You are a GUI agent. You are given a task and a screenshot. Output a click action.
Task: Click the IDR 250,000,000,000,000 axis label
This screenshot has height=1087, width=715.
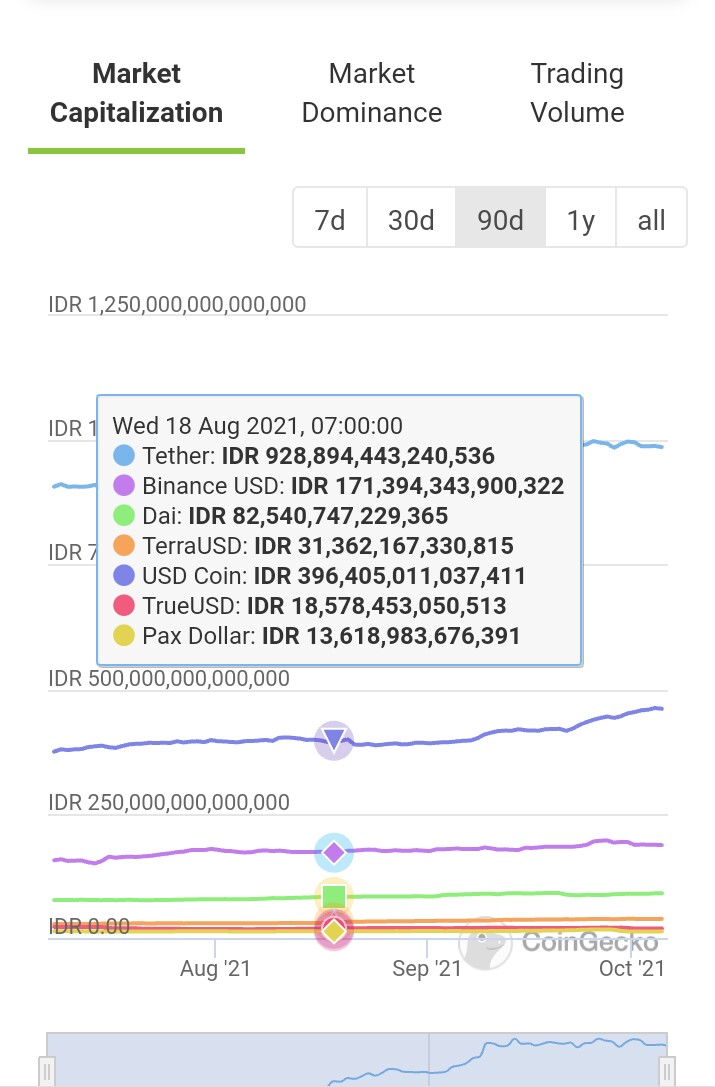169,802
